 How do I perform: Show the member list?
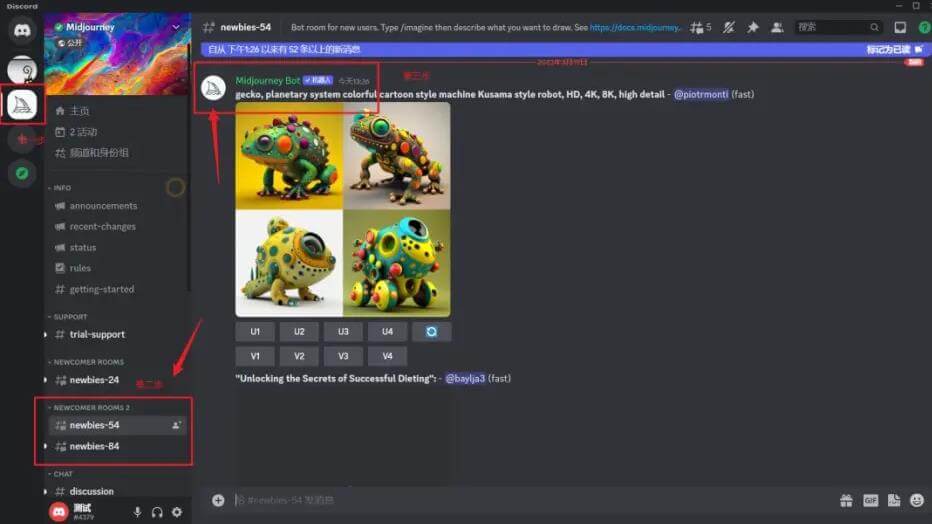pos(777,27)
